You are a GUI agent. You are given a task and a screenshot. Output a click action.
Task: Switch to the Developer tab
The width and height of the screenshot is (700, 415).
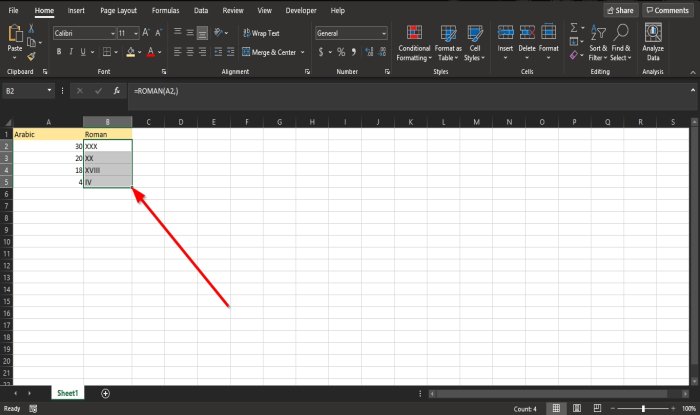(x=301, y=10)
